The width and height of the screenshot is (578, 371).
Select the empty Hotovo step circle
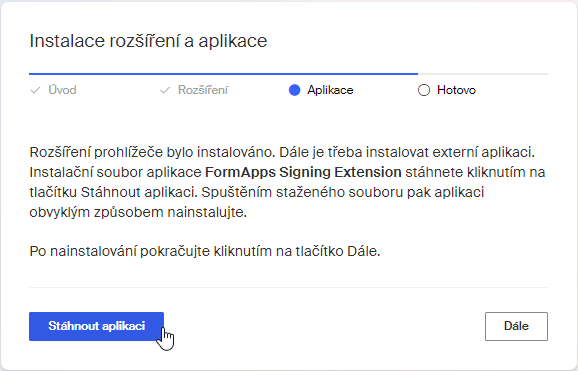tap(424, 90)
